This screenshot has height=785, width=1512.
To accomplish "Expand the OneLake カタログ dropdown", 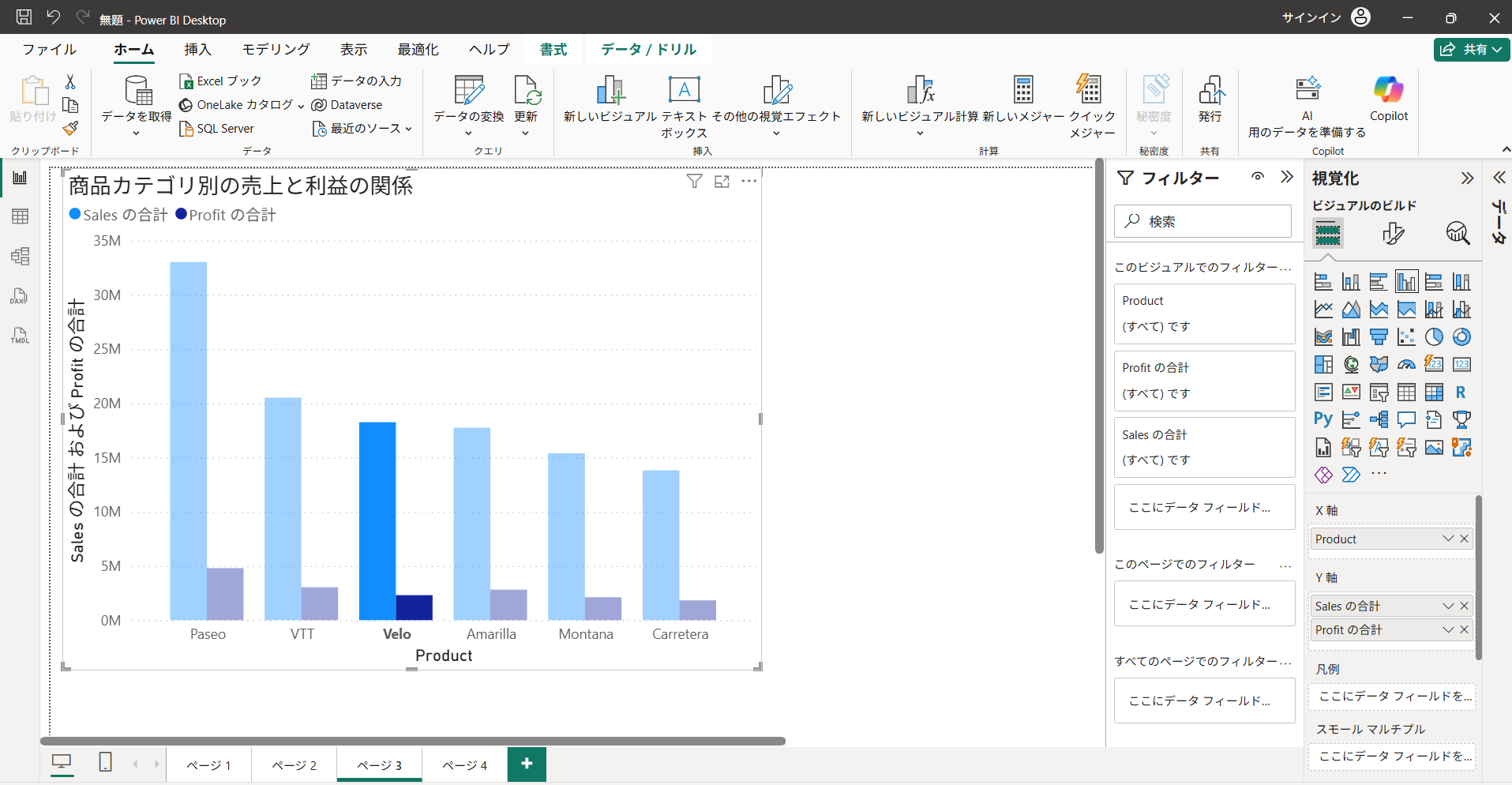I will tap(301, 106).
